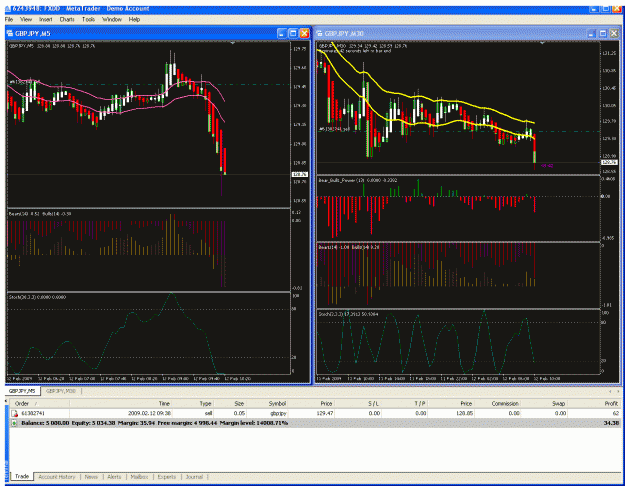
Task: Click the 34.38 total profit value
Action: (611, 423)
